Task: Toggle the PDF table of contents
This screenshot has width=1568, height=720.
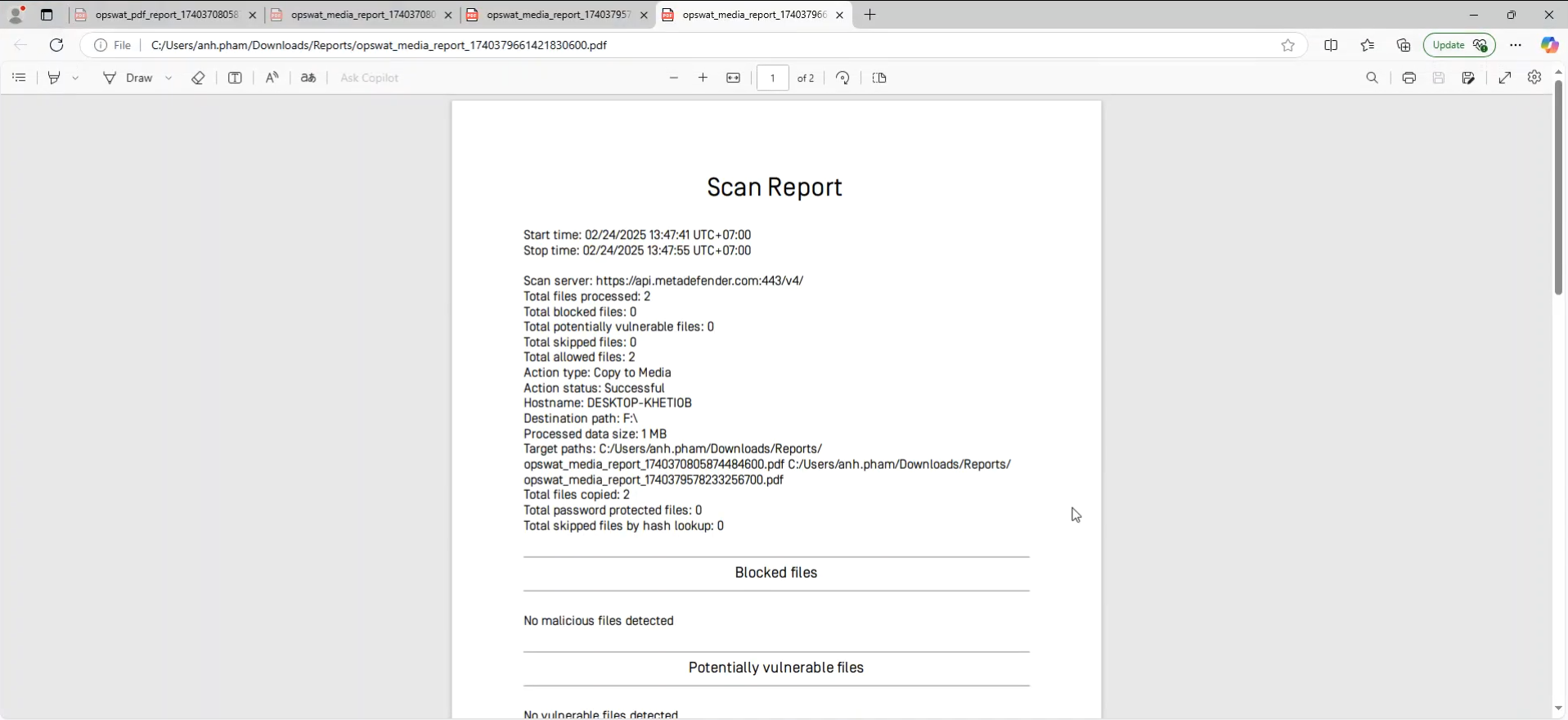Action: tap(20, 78)
